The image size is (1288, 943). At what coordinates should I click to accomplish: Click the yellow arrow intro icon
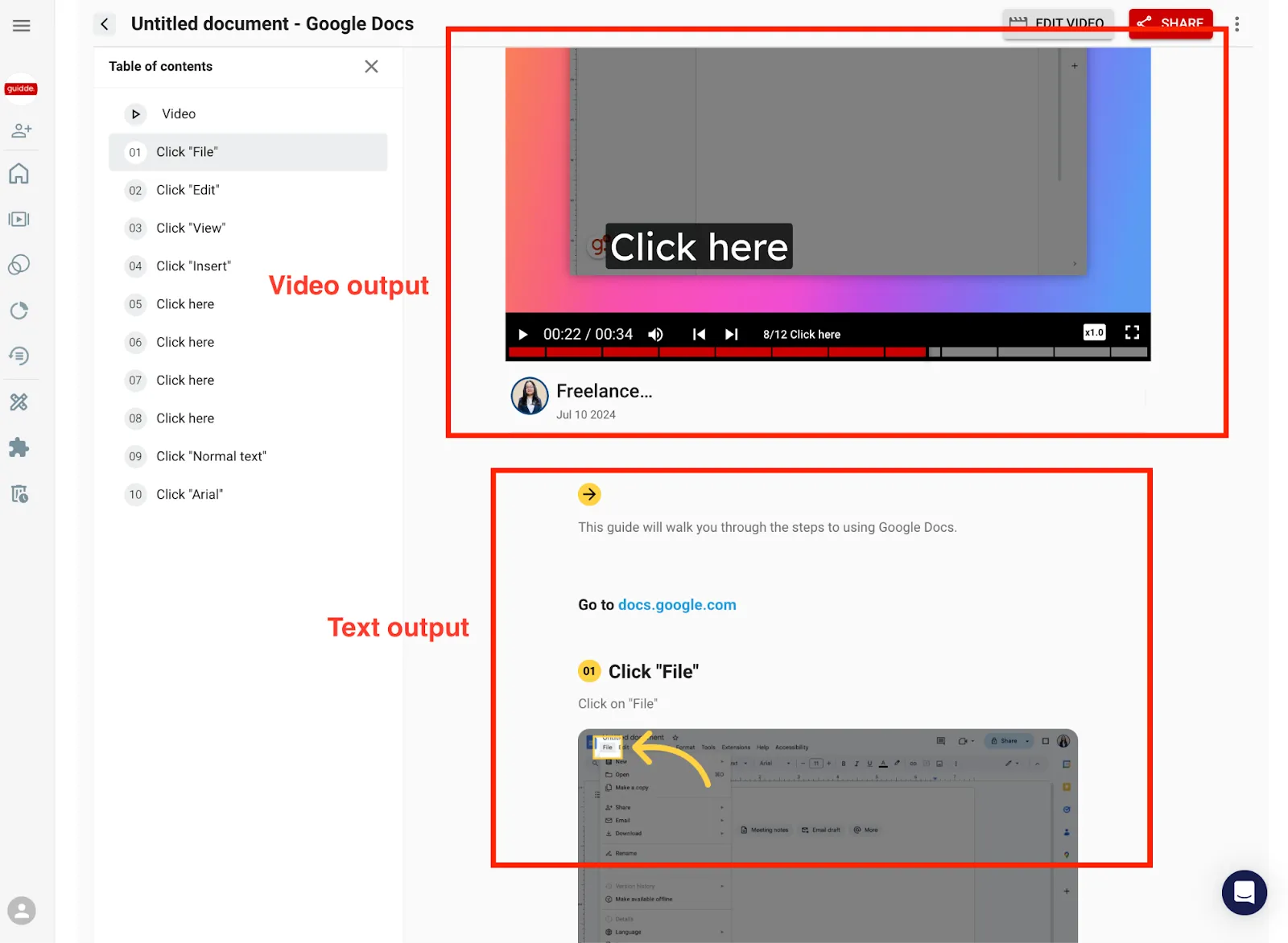589,494
